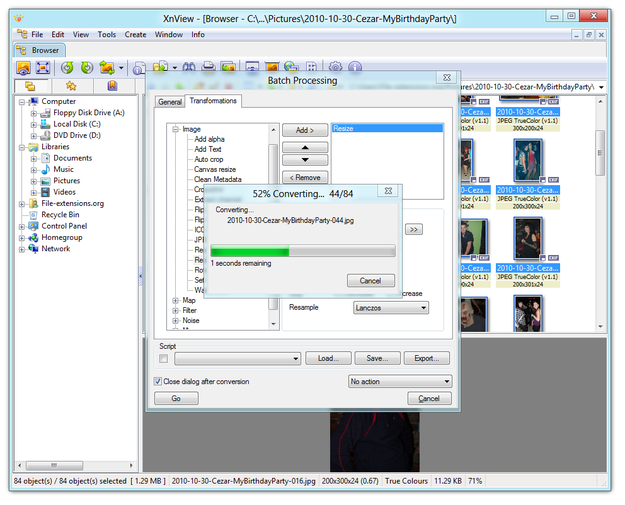The height and width of the screenshot is (505, 625).
Task: Open the File menu
Action: (x=37, y=35)
